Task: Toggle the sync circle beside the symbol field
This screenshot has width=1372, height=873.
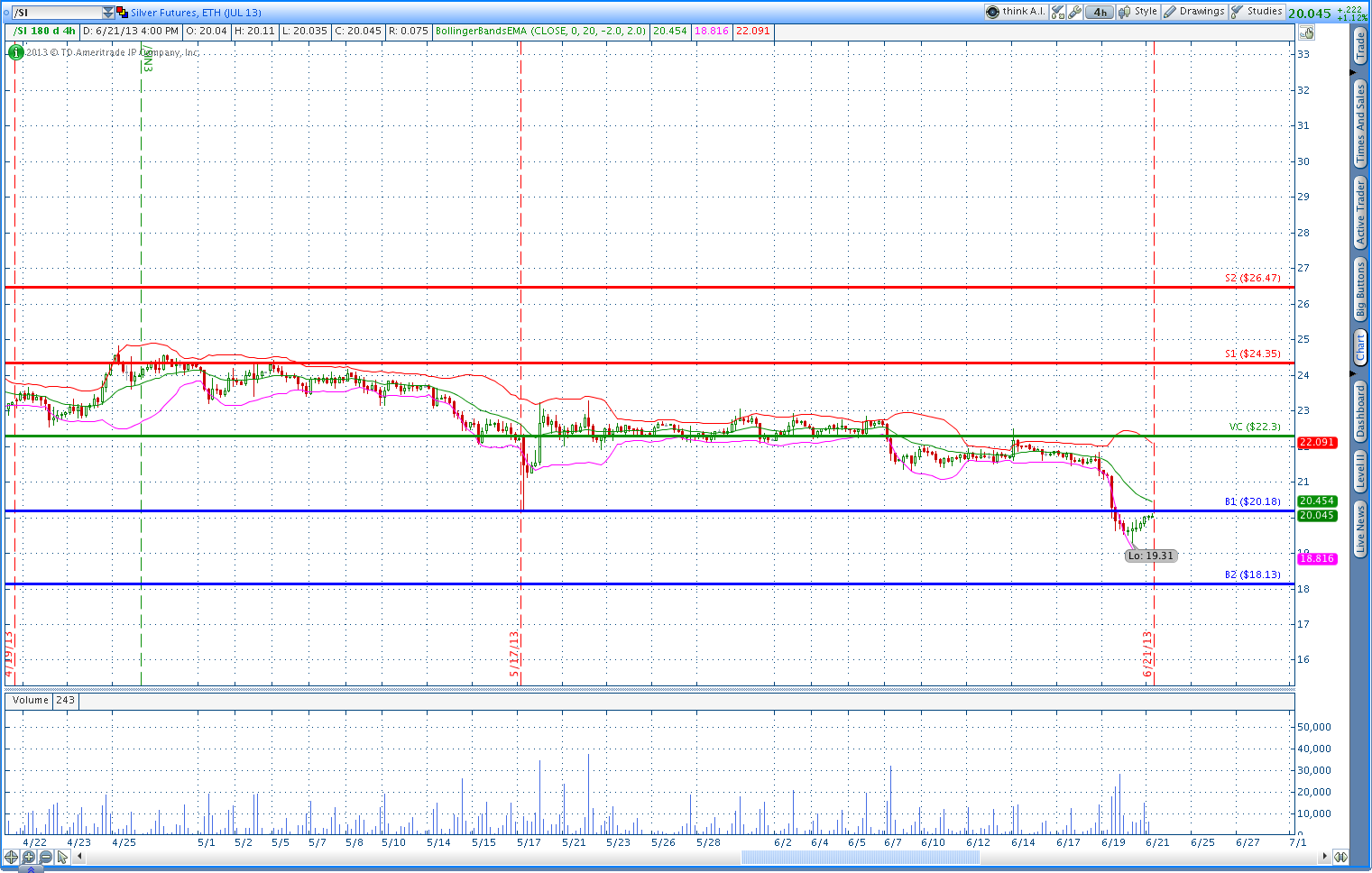Action: point(6,13)
